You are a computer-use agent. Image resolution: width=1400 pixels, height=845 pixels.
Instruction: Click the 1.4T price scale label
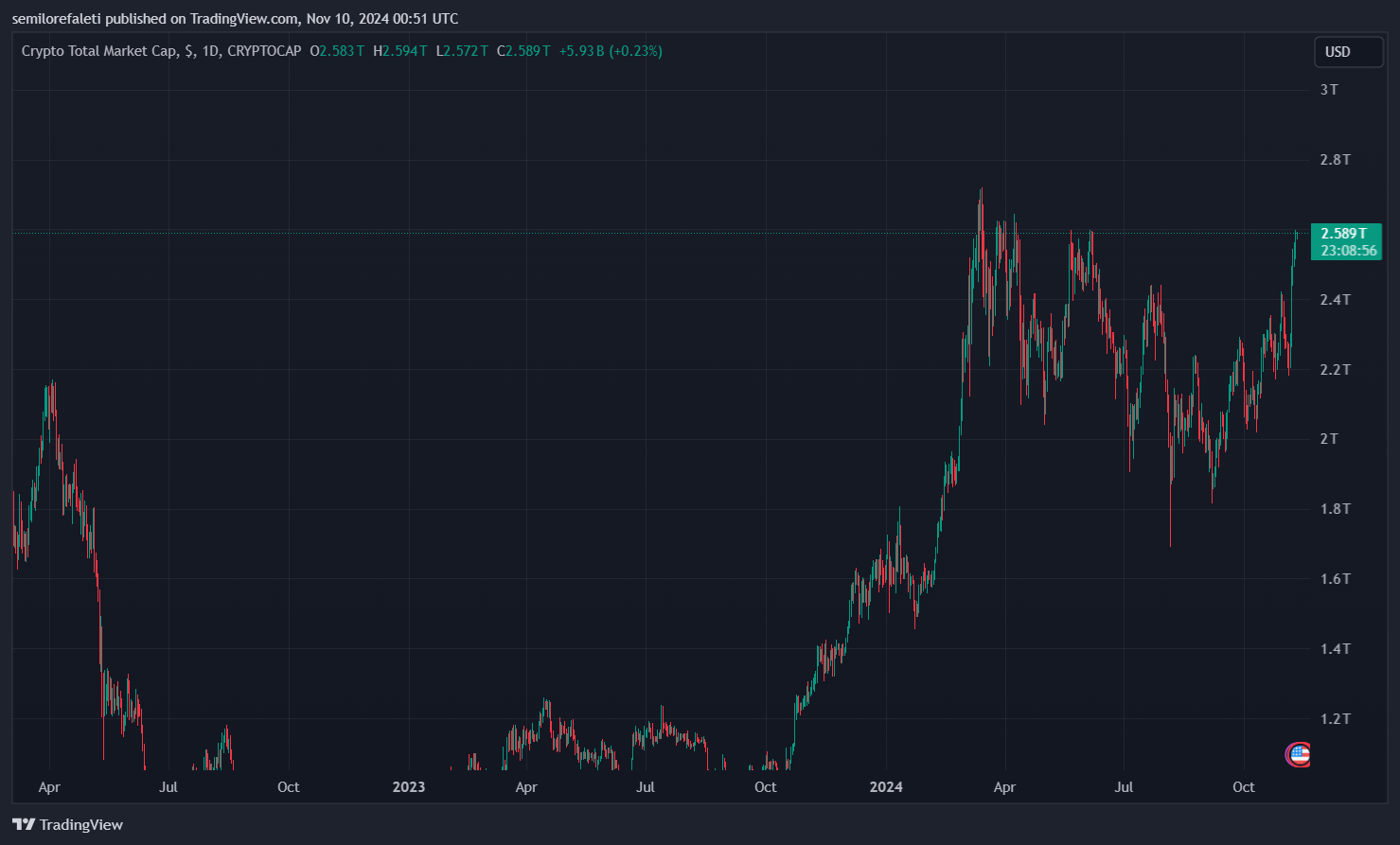[x=1335, y=649]
